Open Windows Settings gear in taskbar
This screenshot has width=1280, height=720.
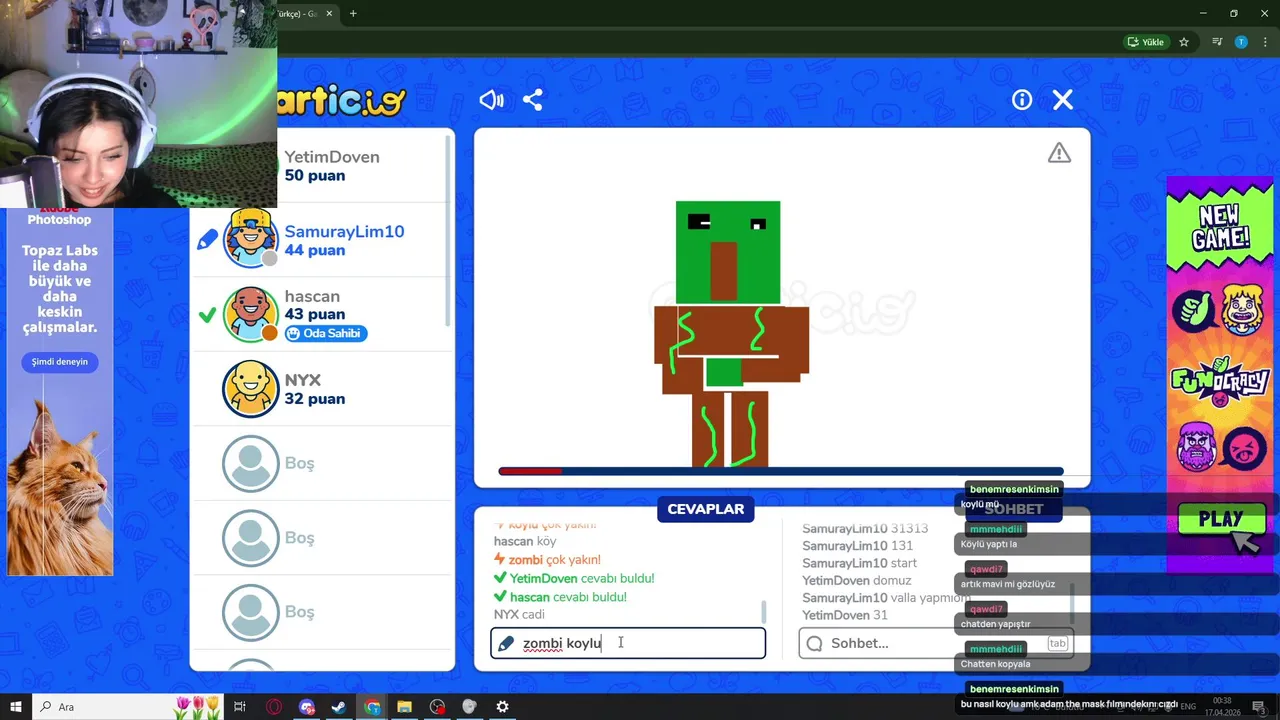click(x=502, y=707)
